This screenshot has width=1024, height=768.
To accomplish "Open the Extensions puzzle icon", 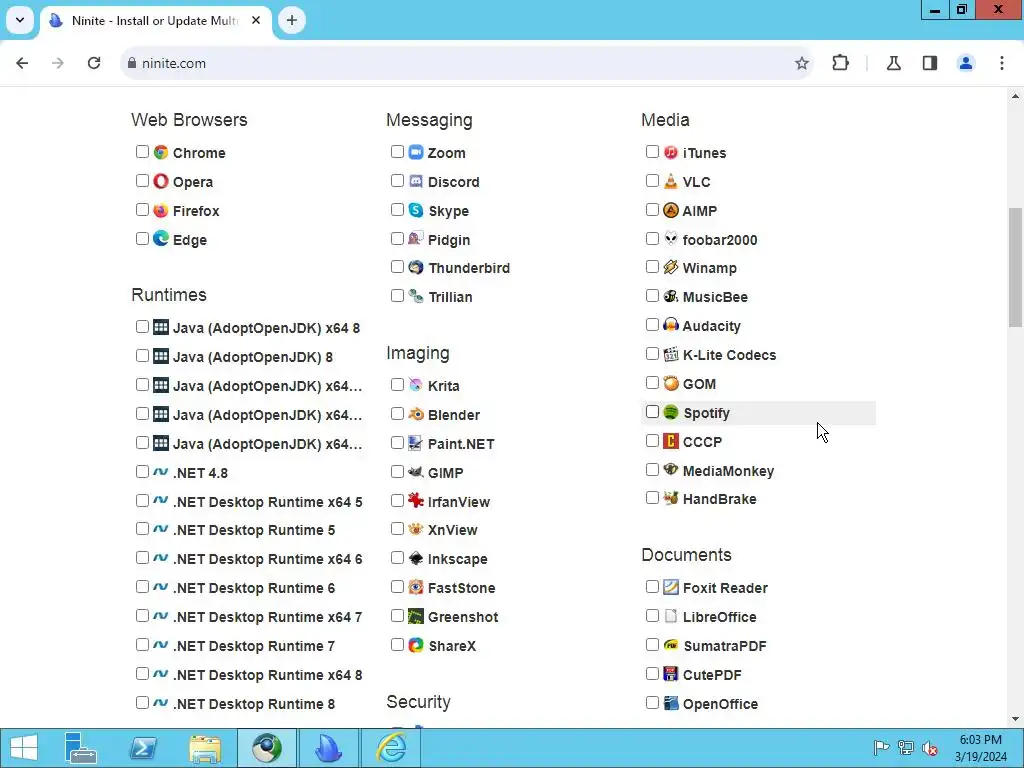I will click(840, 63).
